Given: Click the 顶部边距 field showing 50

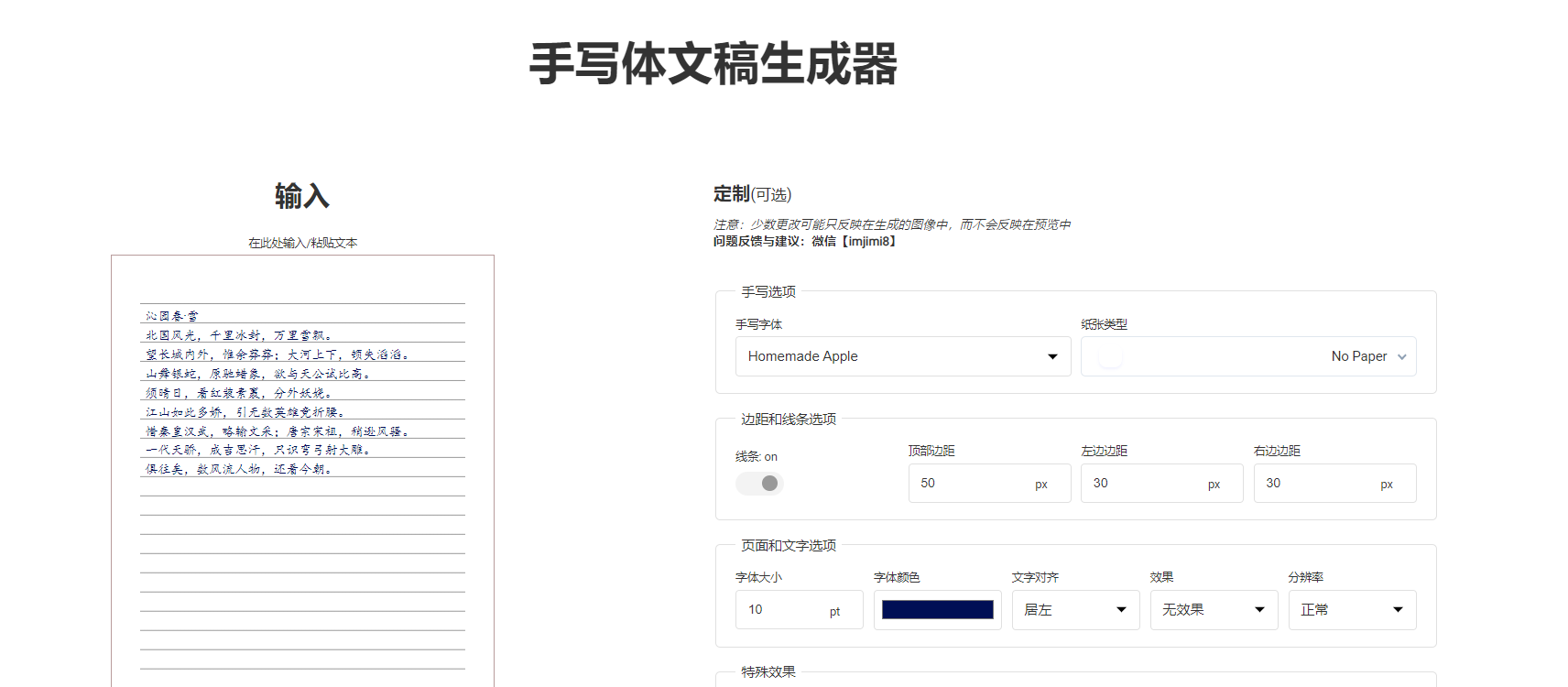Looking at the screenshot, I should click(x=989, y=483).
